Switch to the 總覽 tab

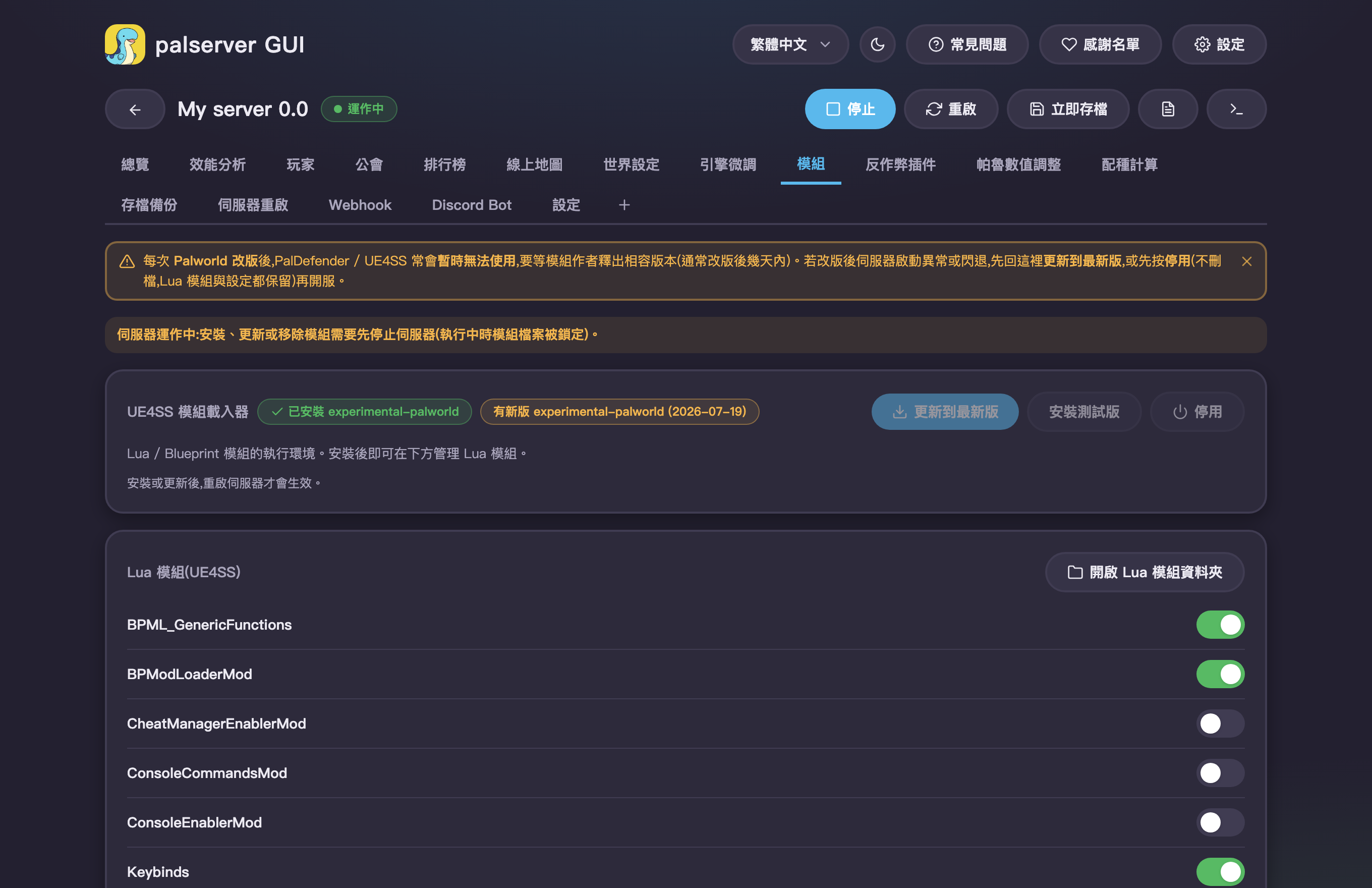coord(135,164)
